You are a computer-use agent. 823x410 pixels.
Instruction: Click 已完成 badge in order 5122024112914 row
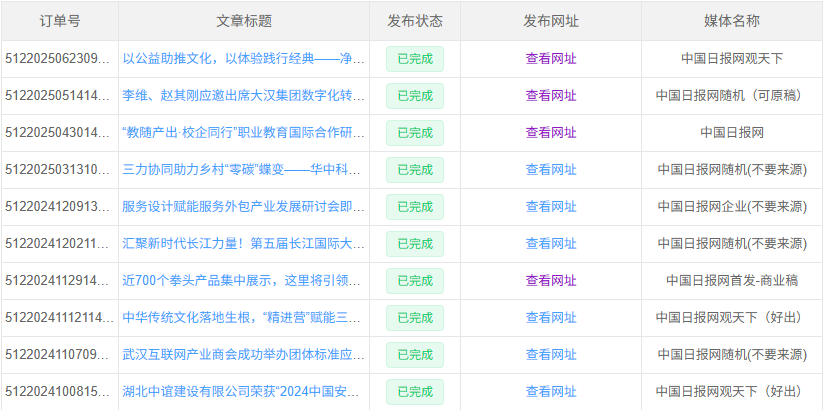tap(415, 281)
